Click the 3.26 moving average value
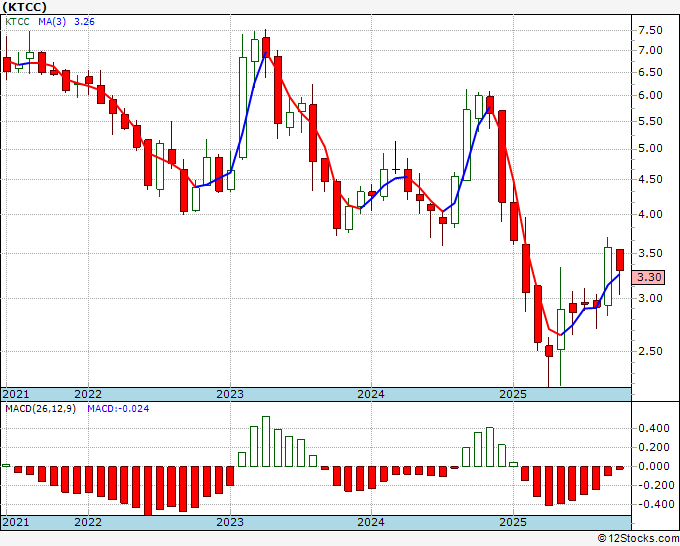The image size is (680, 546). (x=84, y=22)
